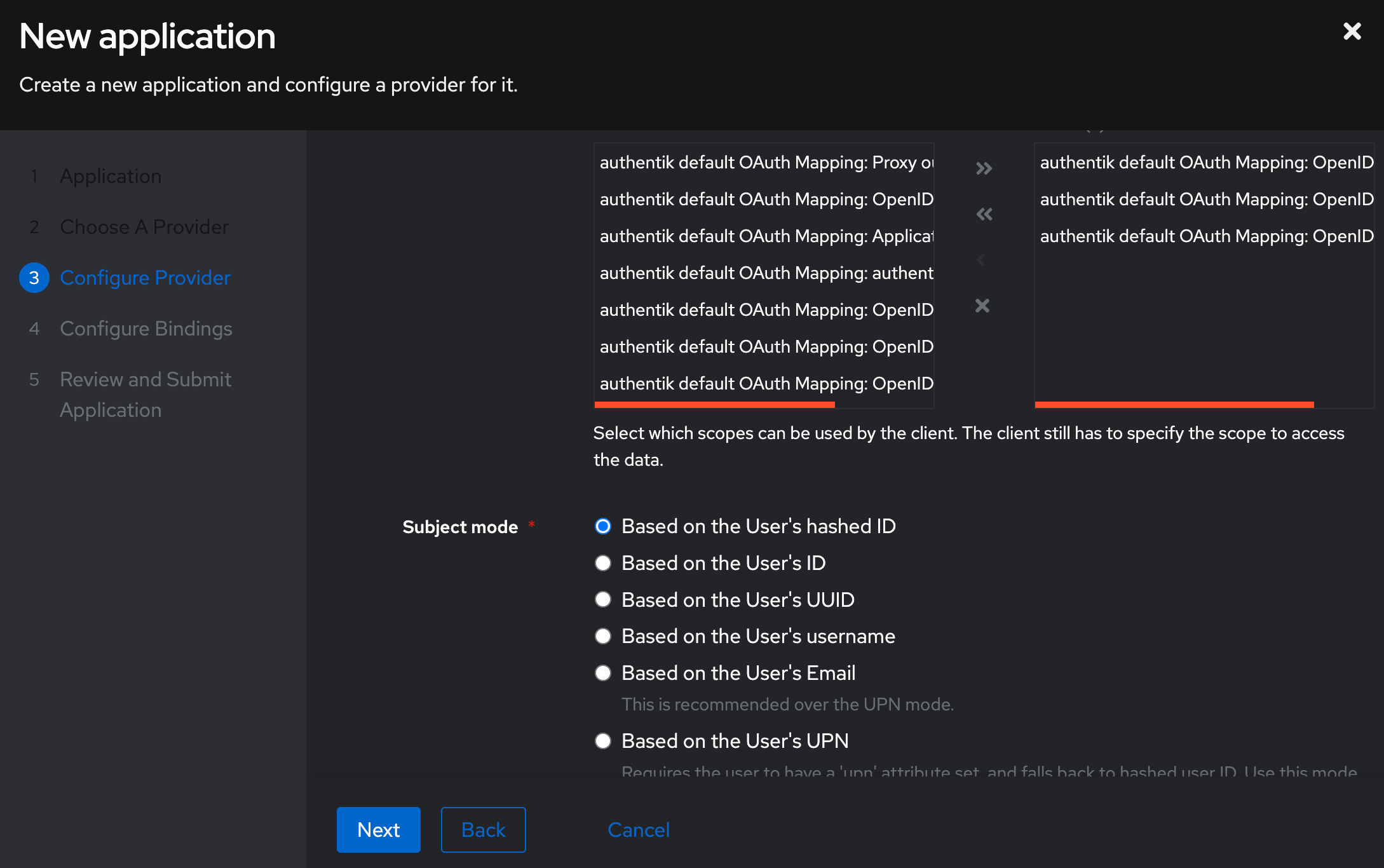The height and width of the screenshot is (868, 1384).
Task: Select the first OpenID mapping in selected list
Action: coord(1205,163)
